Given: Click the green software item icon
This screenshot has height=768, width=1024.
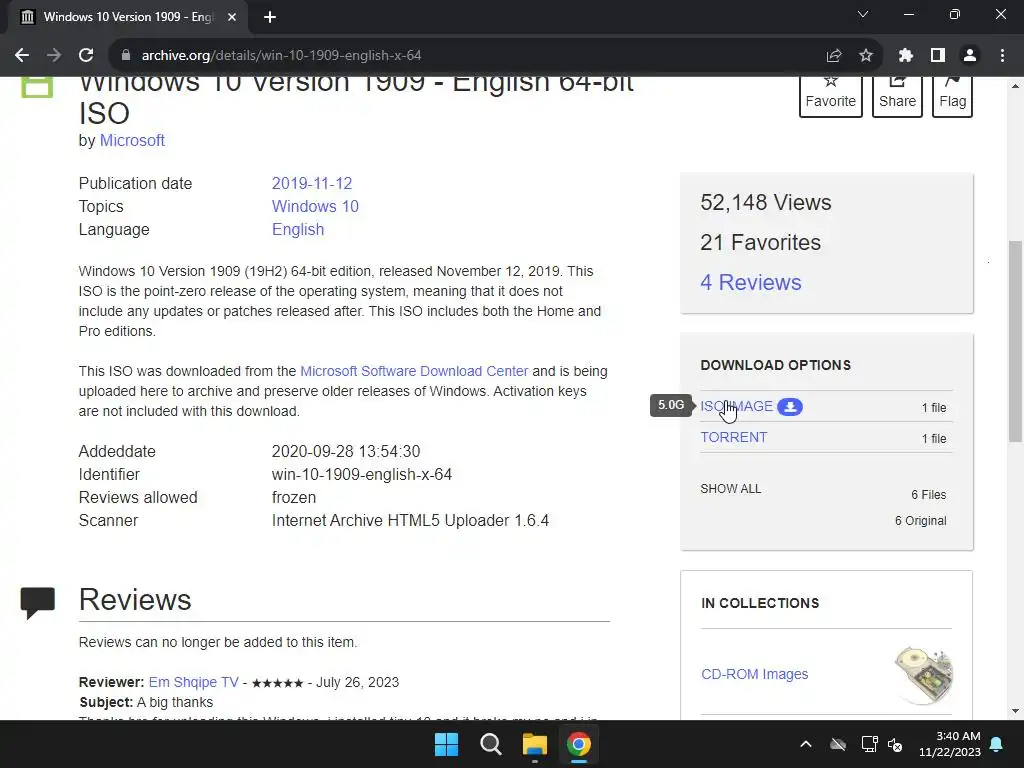Looking at the screenshot, I should coord(37,88).
